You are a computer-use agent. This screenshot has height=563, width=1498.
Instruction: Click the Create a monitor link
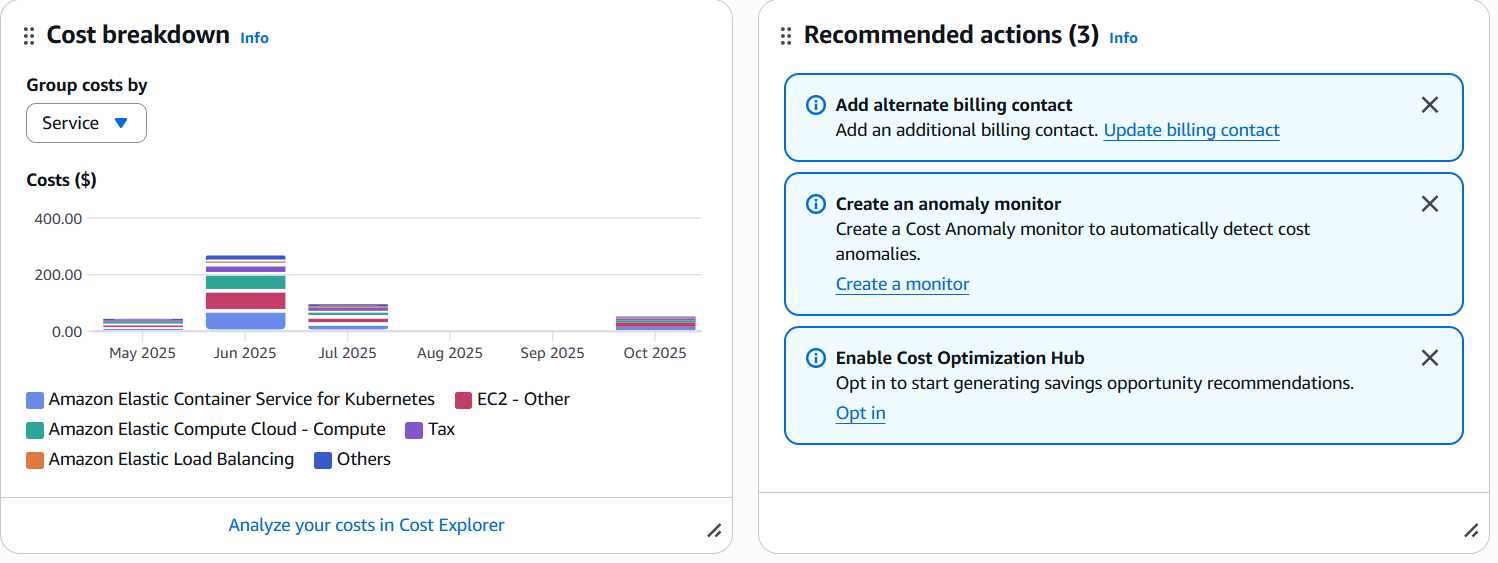click(902, 284)
